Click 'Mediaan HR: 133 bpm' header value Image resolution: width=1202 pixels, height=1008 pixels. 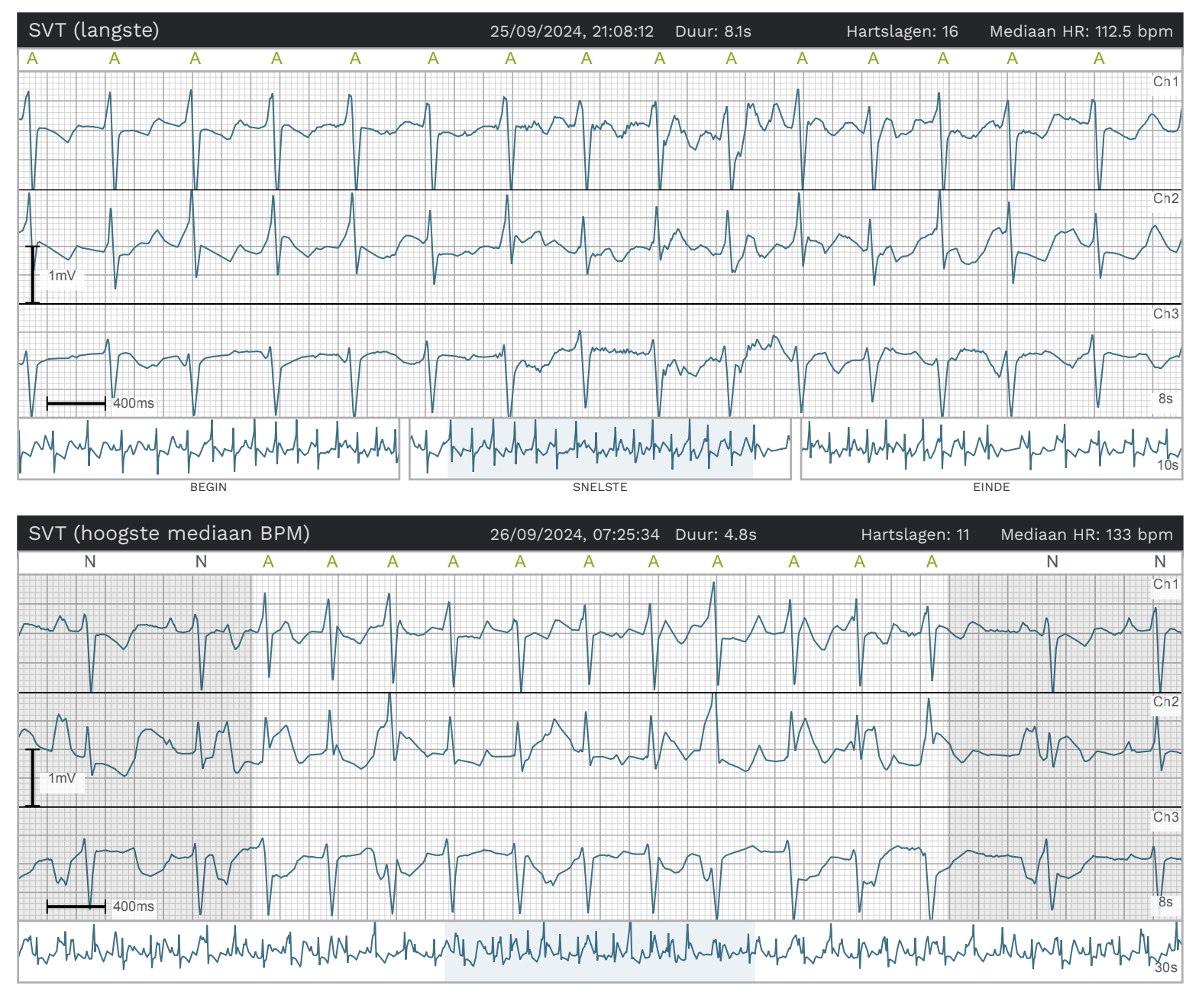point(1087,535)
